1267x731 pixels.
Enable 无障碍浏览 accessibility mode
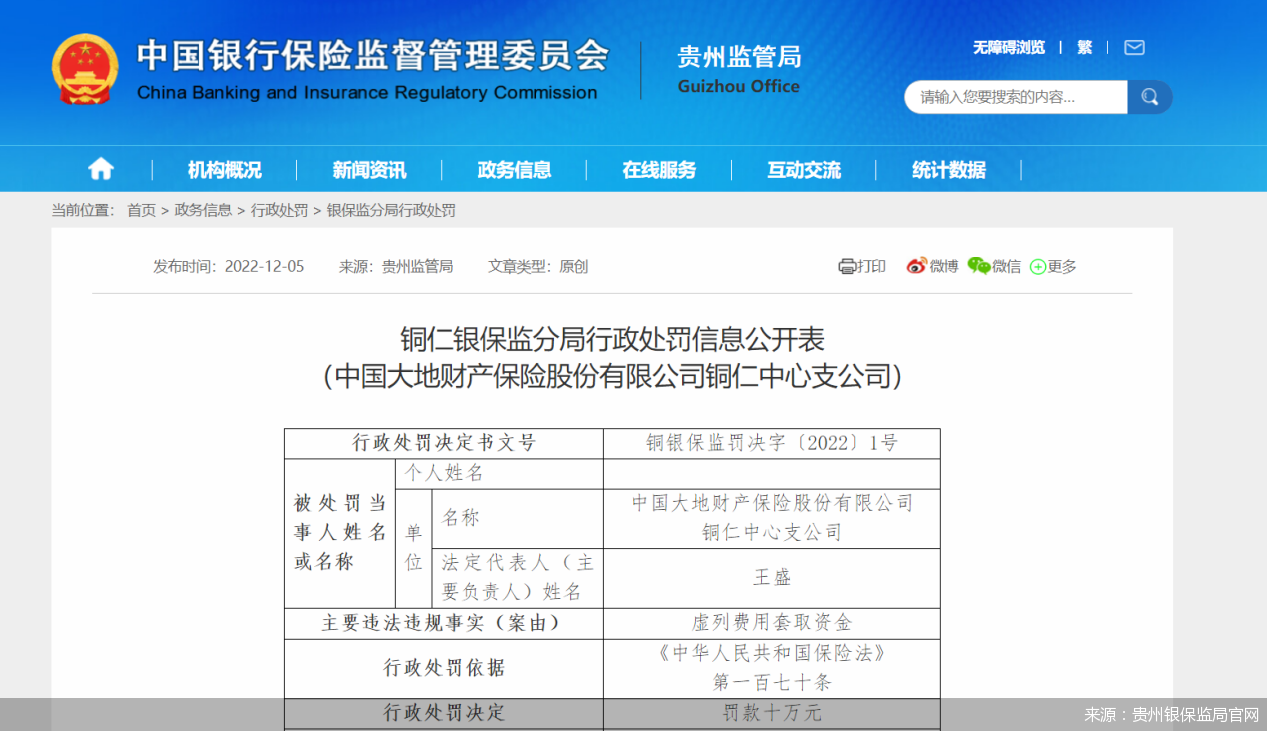click(x=1007, y=47)
